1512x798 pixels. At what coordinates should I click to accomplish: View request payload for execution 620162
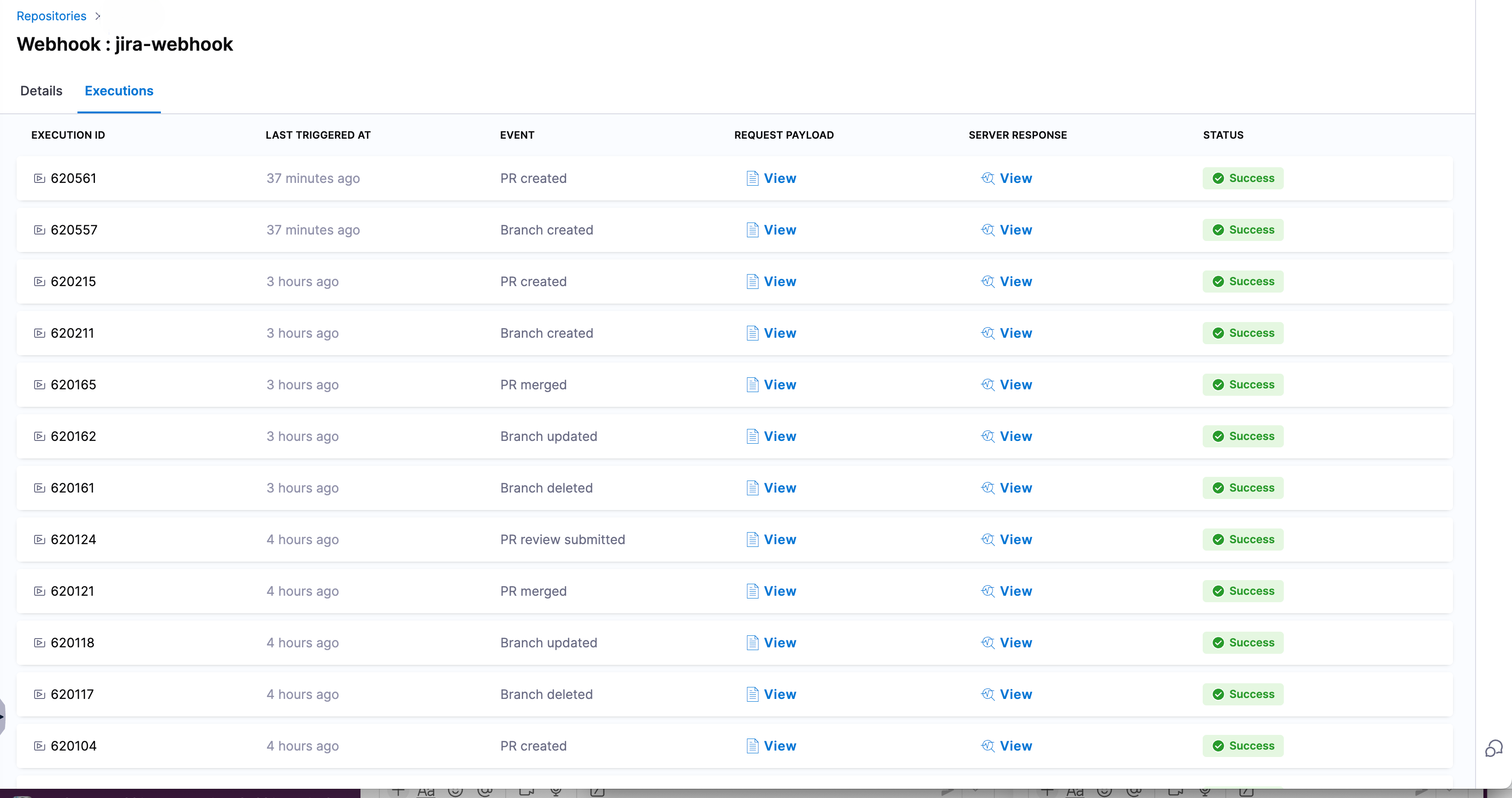(x=780, y=437)
